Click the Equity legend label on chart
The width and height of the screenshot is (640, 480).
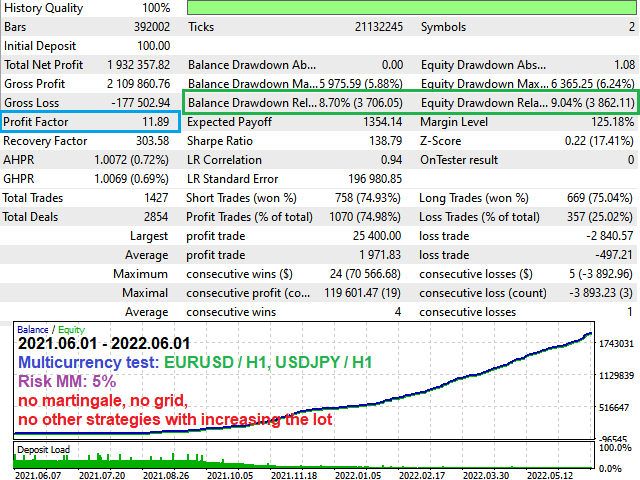[71, 330]
